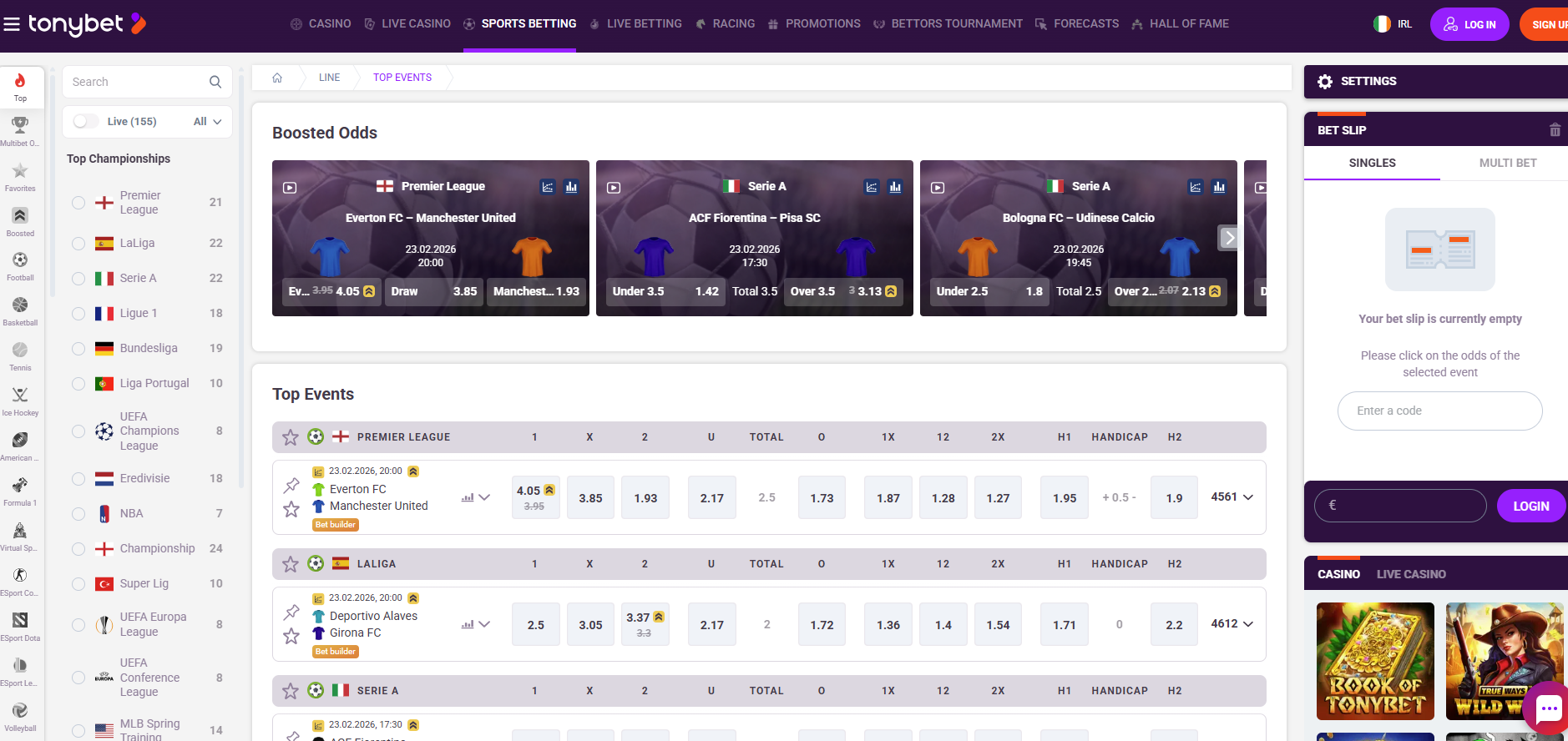This screenshot has height=741, width=1568.
Task: Open live chat bubble
Action: click(x=1549, y=709)
